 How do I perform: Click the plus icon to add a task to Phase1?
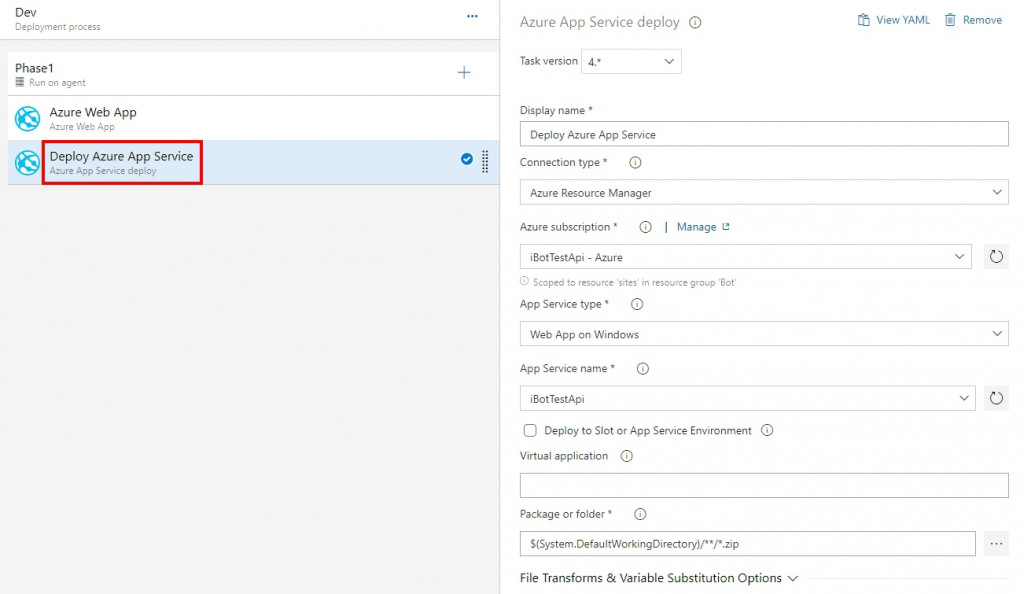point(464,73)
